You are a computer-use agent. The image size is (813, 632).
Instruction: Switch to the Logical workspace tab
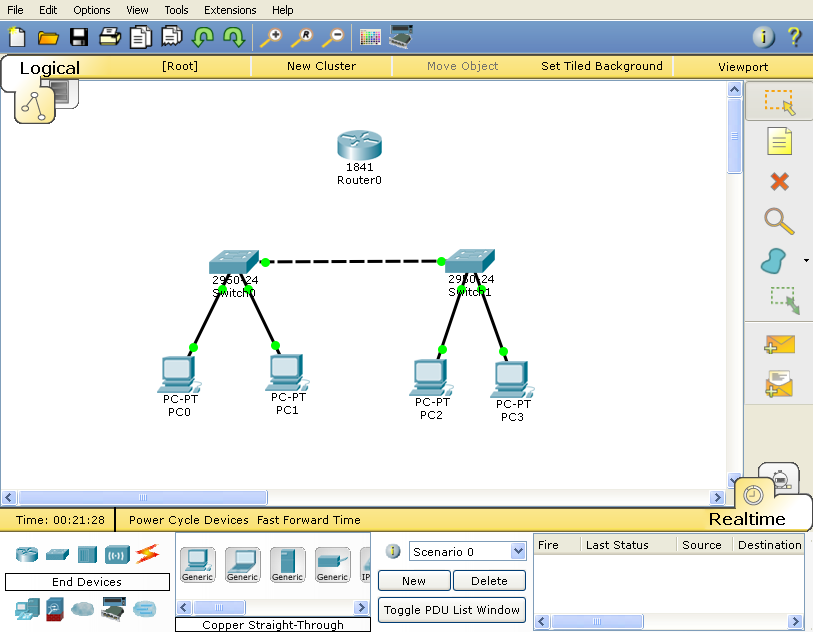coord(49,68)
